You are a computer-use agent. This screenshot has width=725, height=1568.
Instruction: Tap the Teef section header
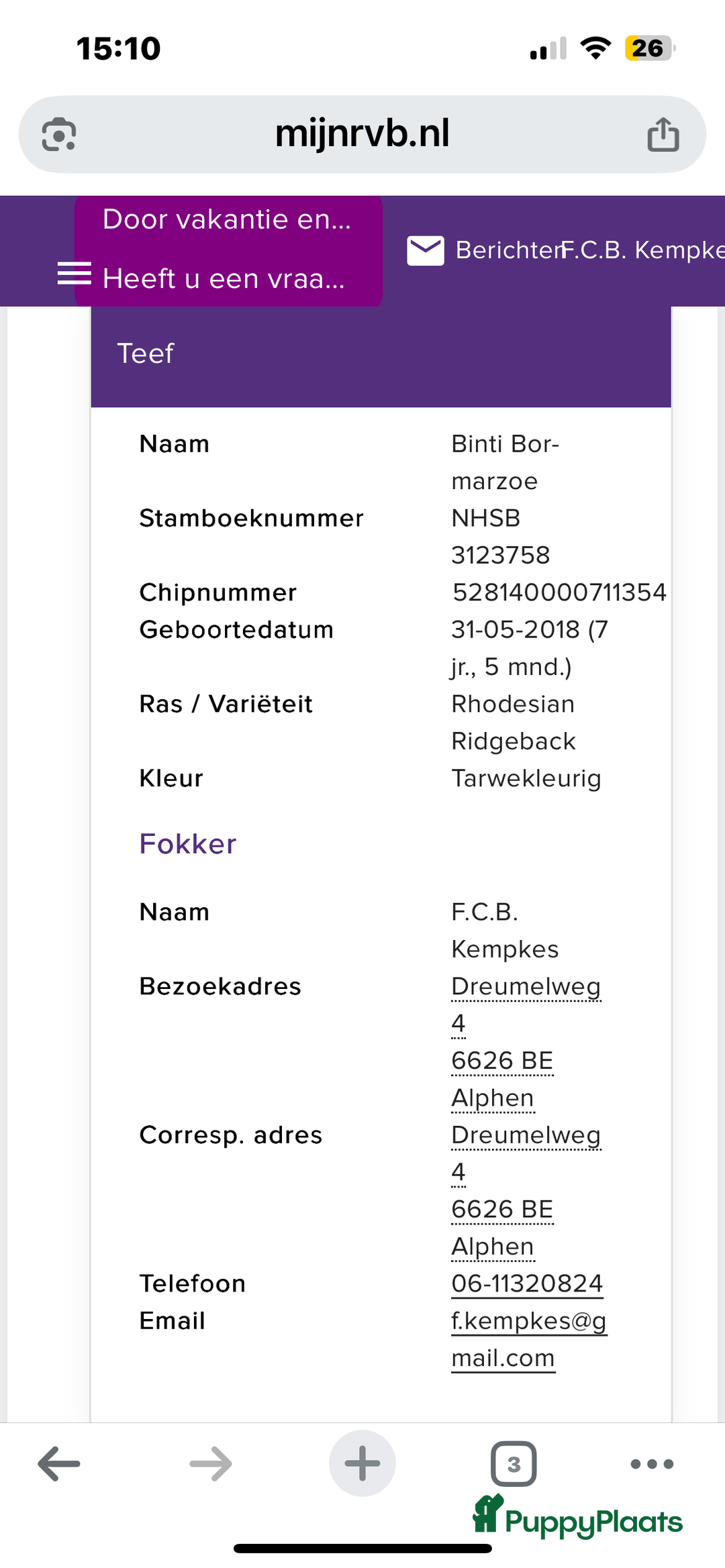[381, 354]
